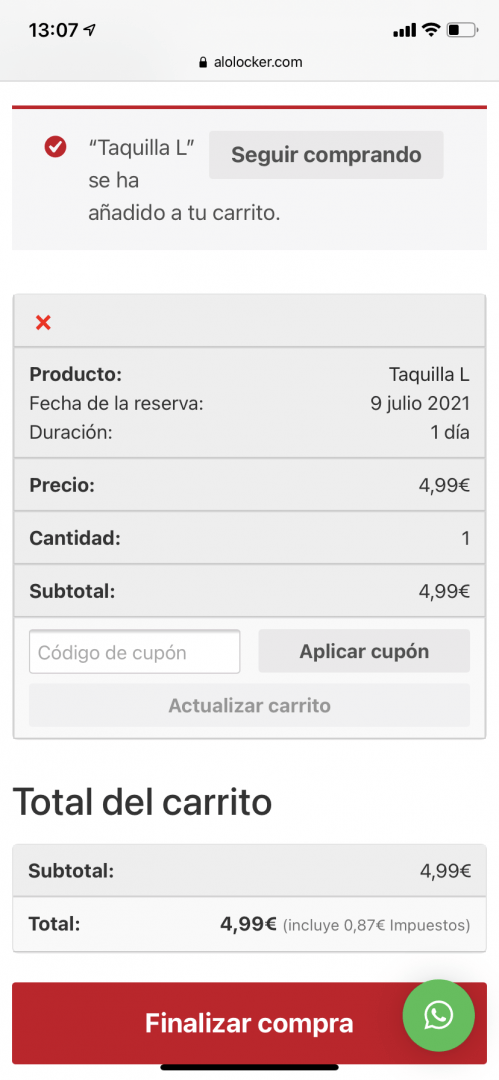
Task: Remove Taquilla L with red X icon
Action: pos(43,322)
